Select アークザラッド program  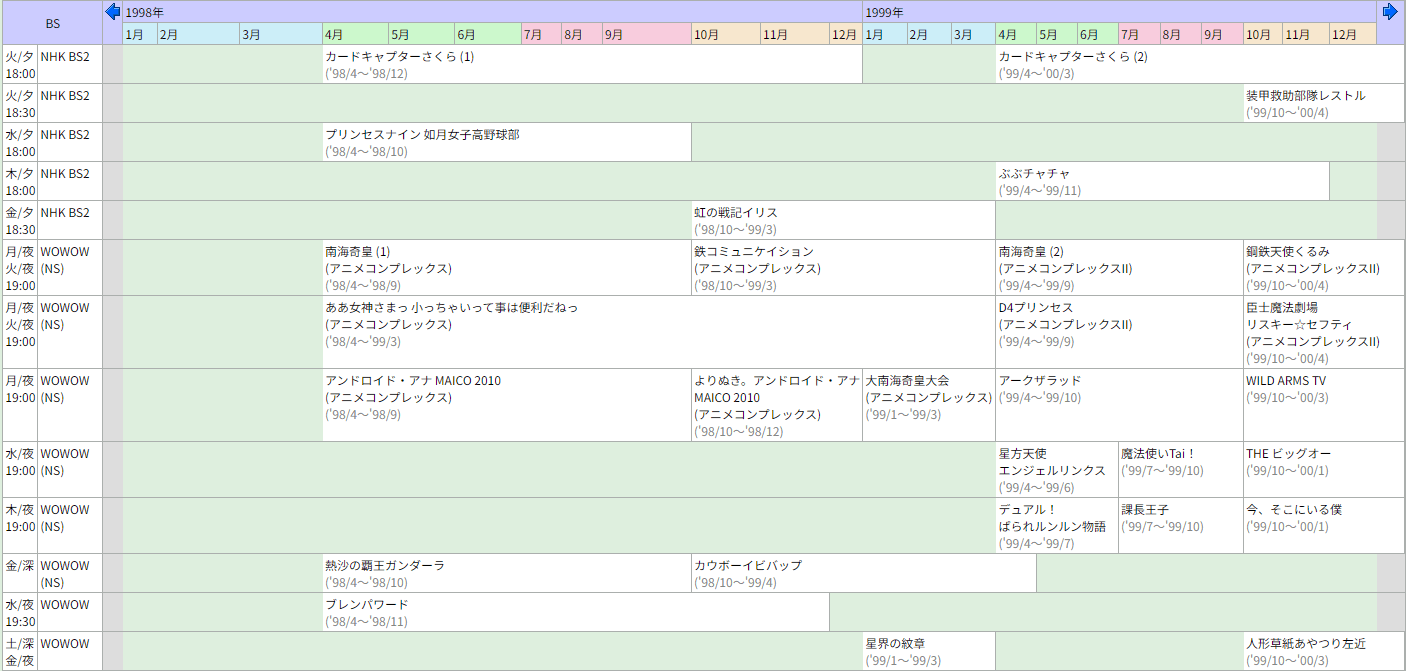[x=1040, y=381]
